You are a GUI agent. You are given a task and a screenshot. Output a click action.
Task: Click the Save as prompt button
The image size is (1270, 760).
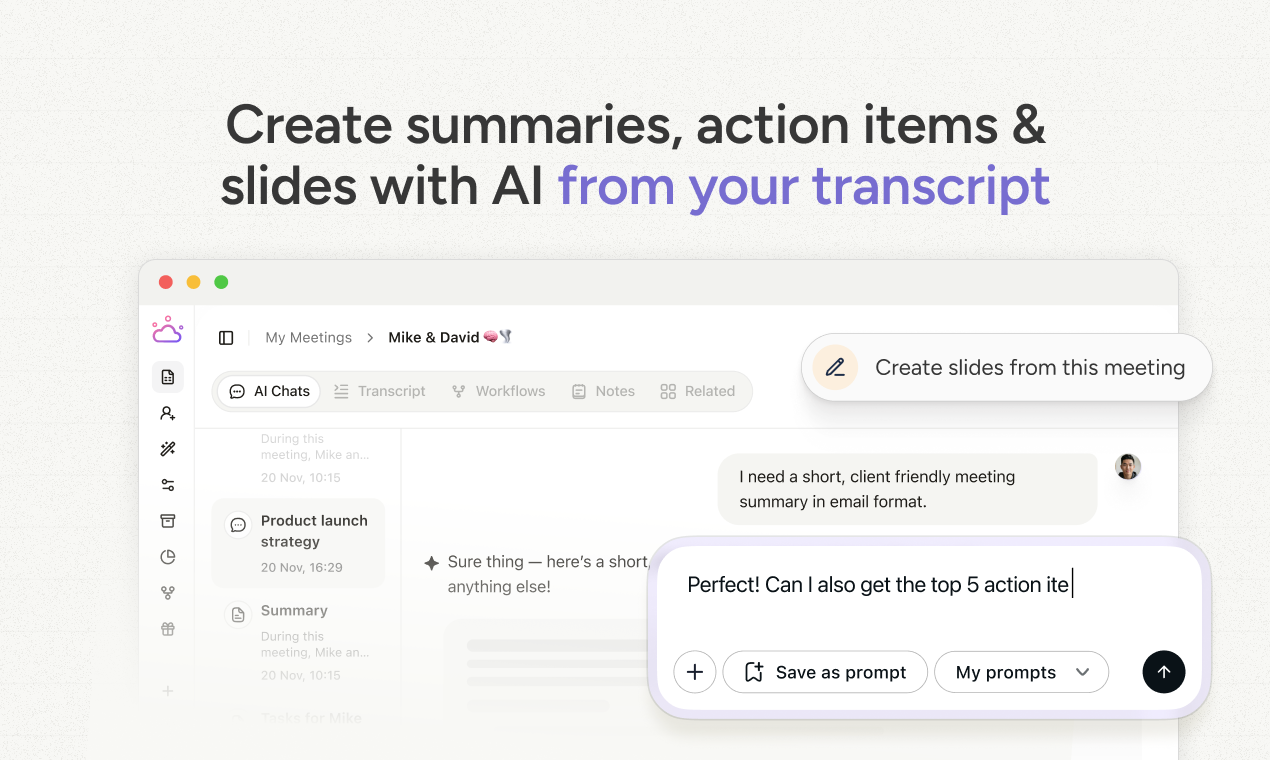(x=825, y=672)
